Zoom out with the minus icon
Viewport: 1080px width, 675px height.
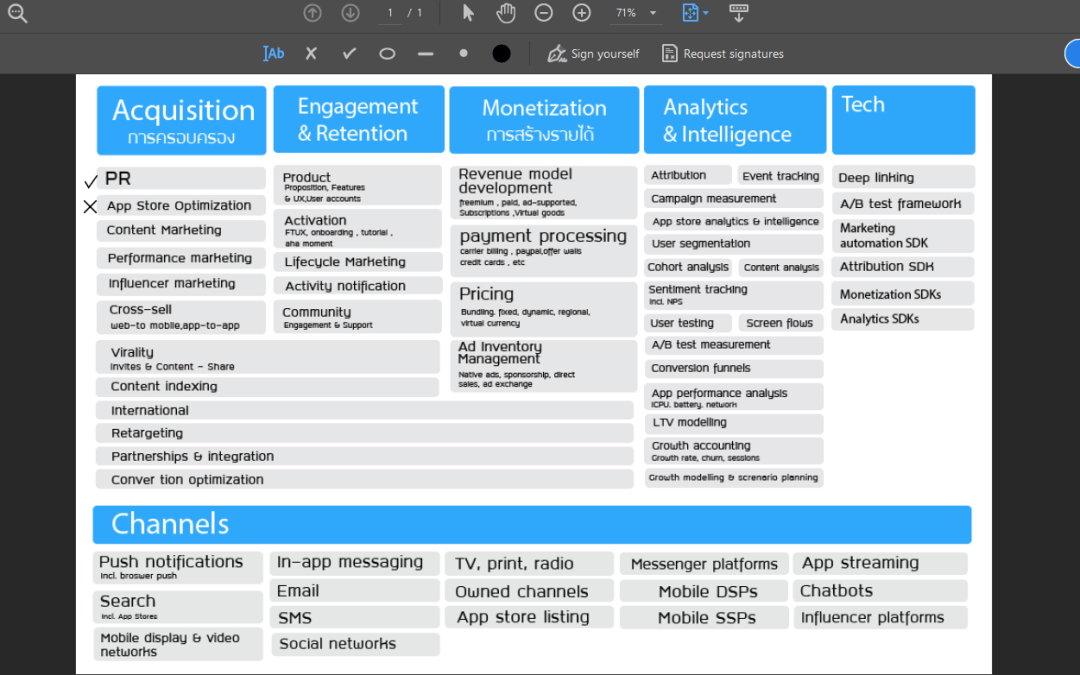tap(543, 12)
